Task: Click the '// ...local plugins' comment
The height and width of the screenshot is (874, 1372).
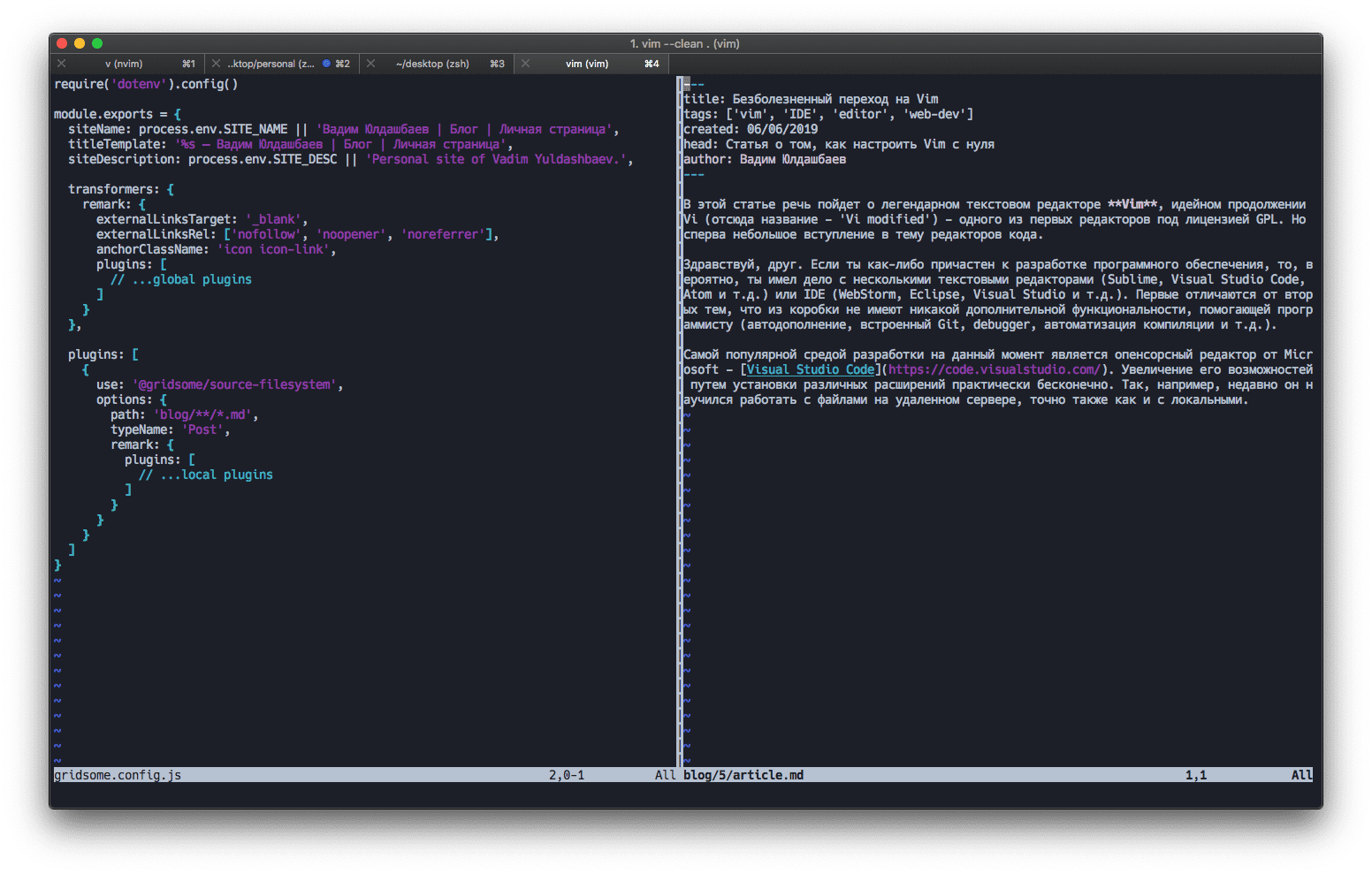Action: tap(206, 475)
